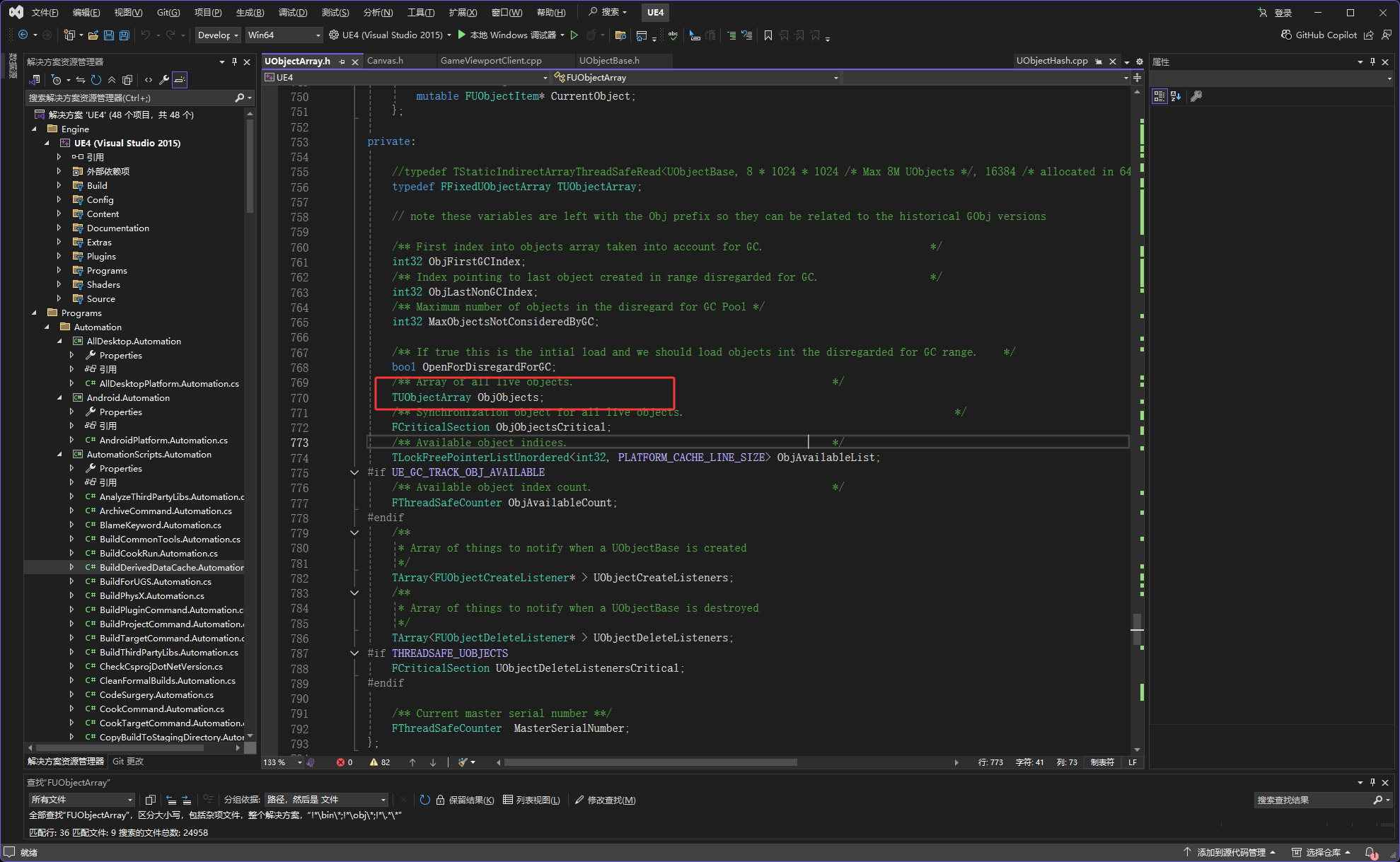Click the bookmark toggle icon in the toolbar
This screenshot has width=1400, height=862.
(x=768, y=35)
